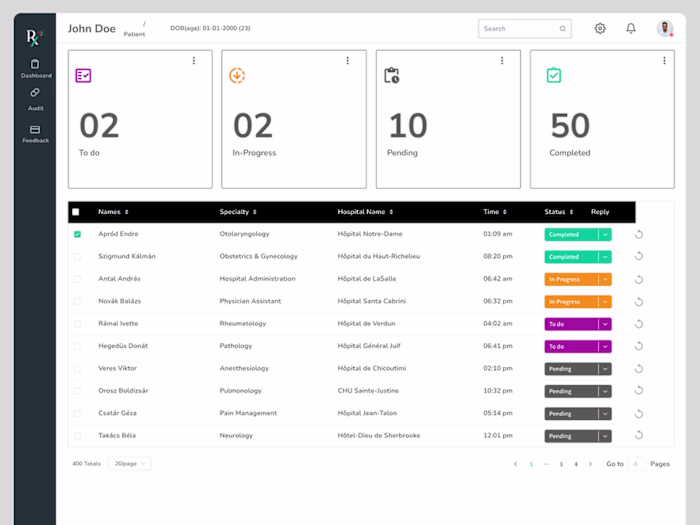Open the In-Progress card's three-dot menu

tap(348, 61)
